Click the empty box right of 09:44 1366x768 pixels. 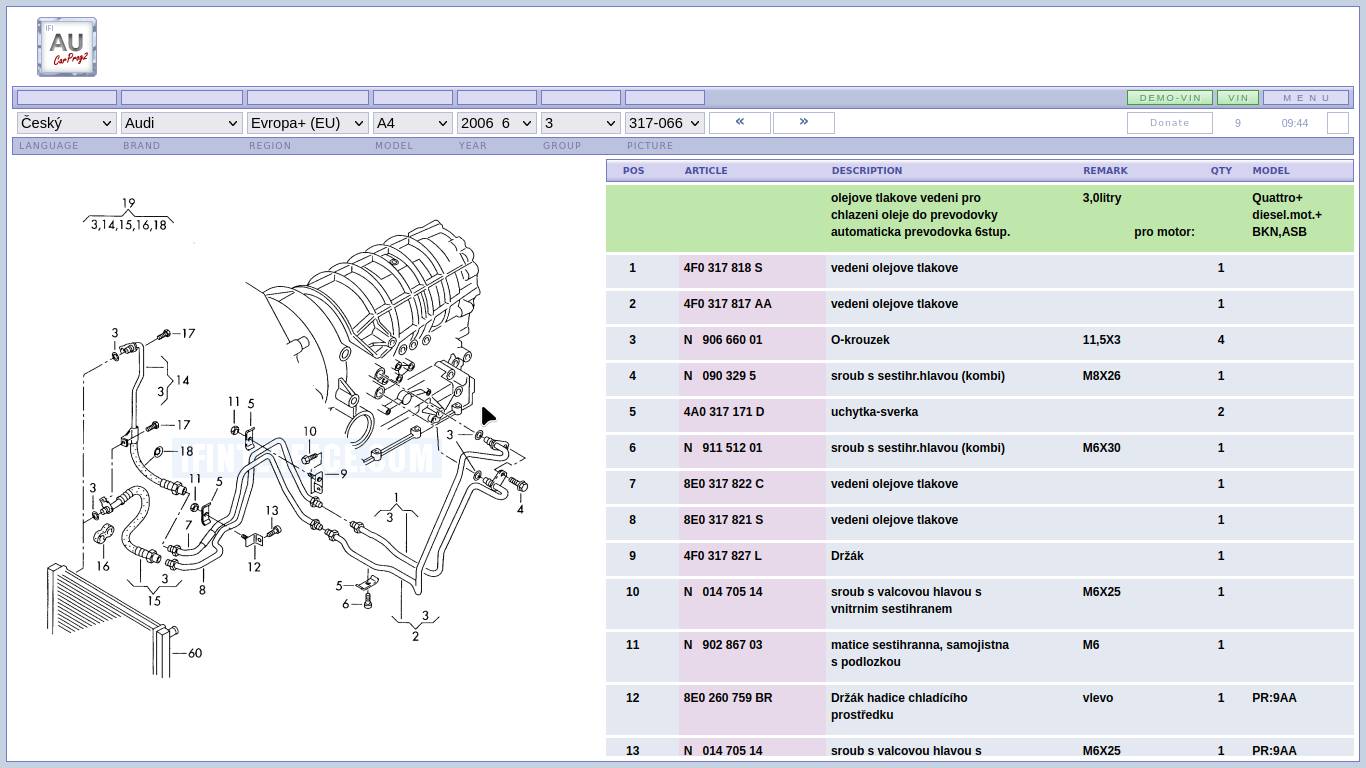(1338, 123)
